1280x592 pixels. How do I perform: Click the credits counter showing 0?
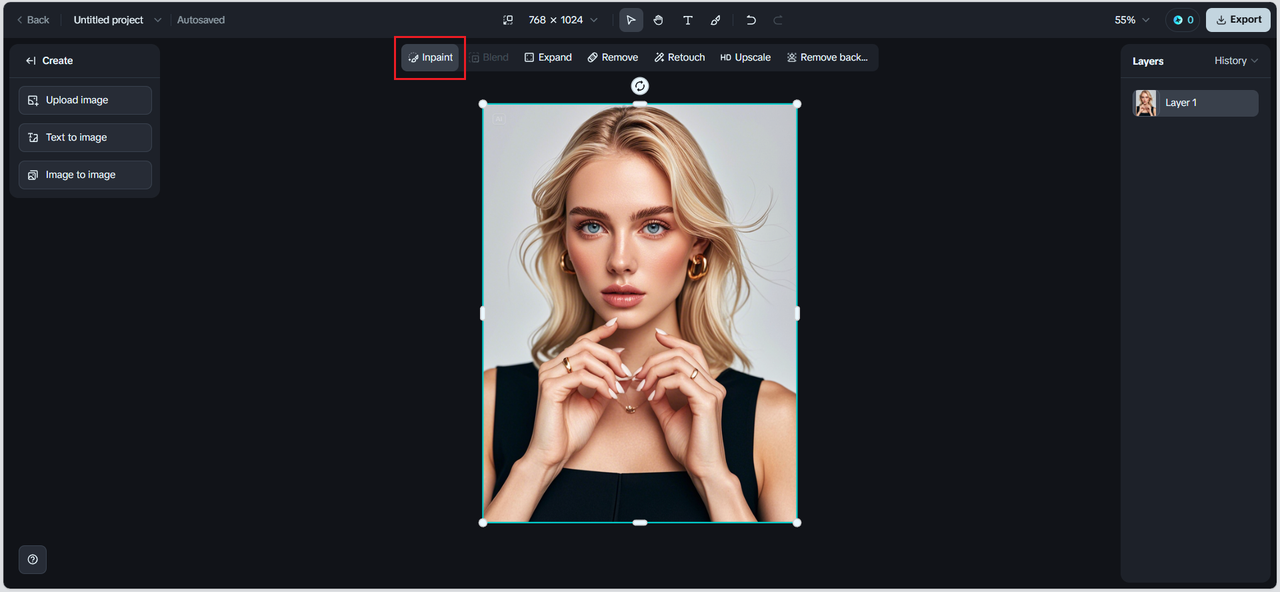pos(1183,20)
